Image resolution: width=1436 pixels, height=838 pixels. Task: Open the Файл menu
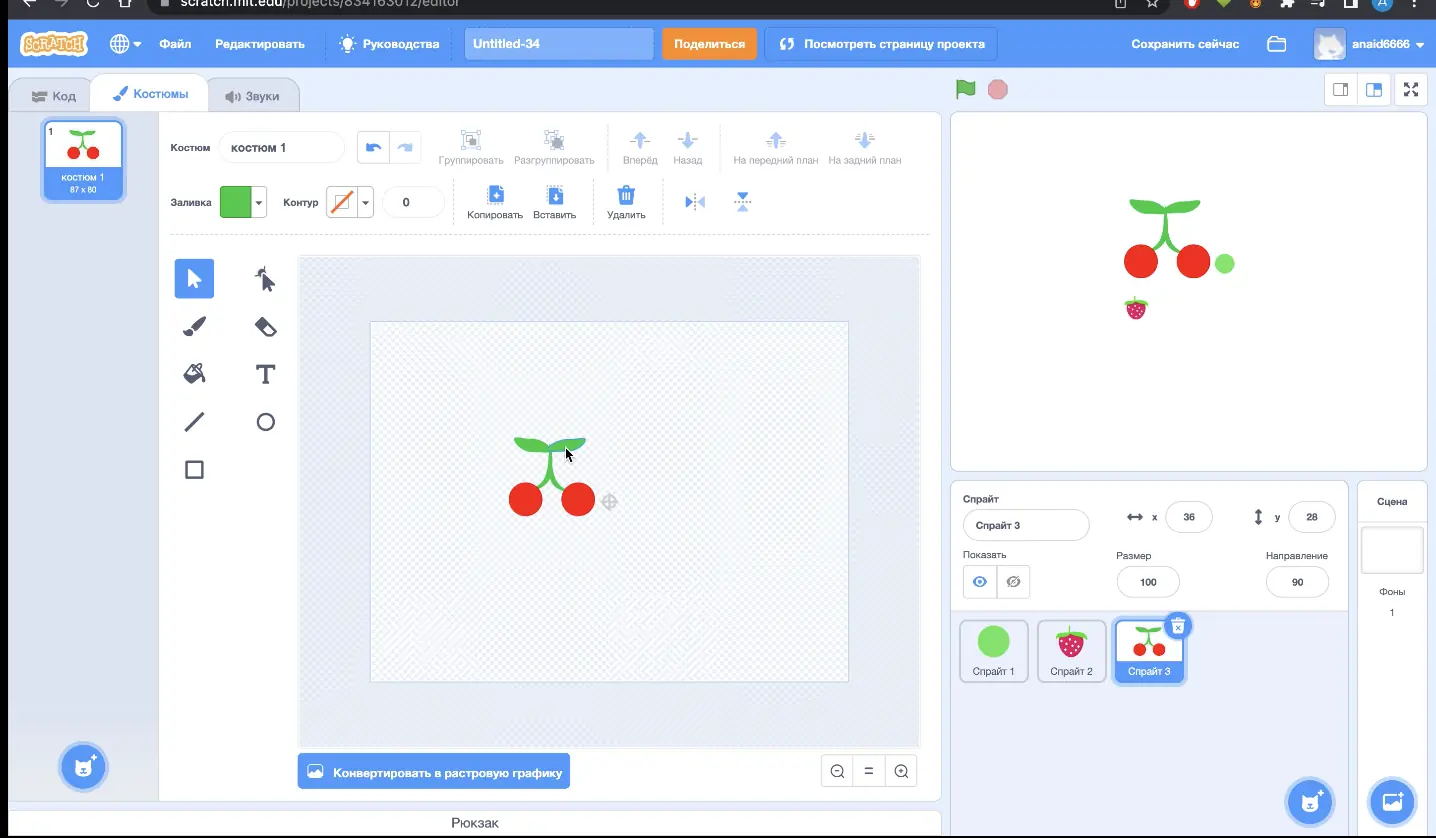pyautogui.click(x=175, y=44)
